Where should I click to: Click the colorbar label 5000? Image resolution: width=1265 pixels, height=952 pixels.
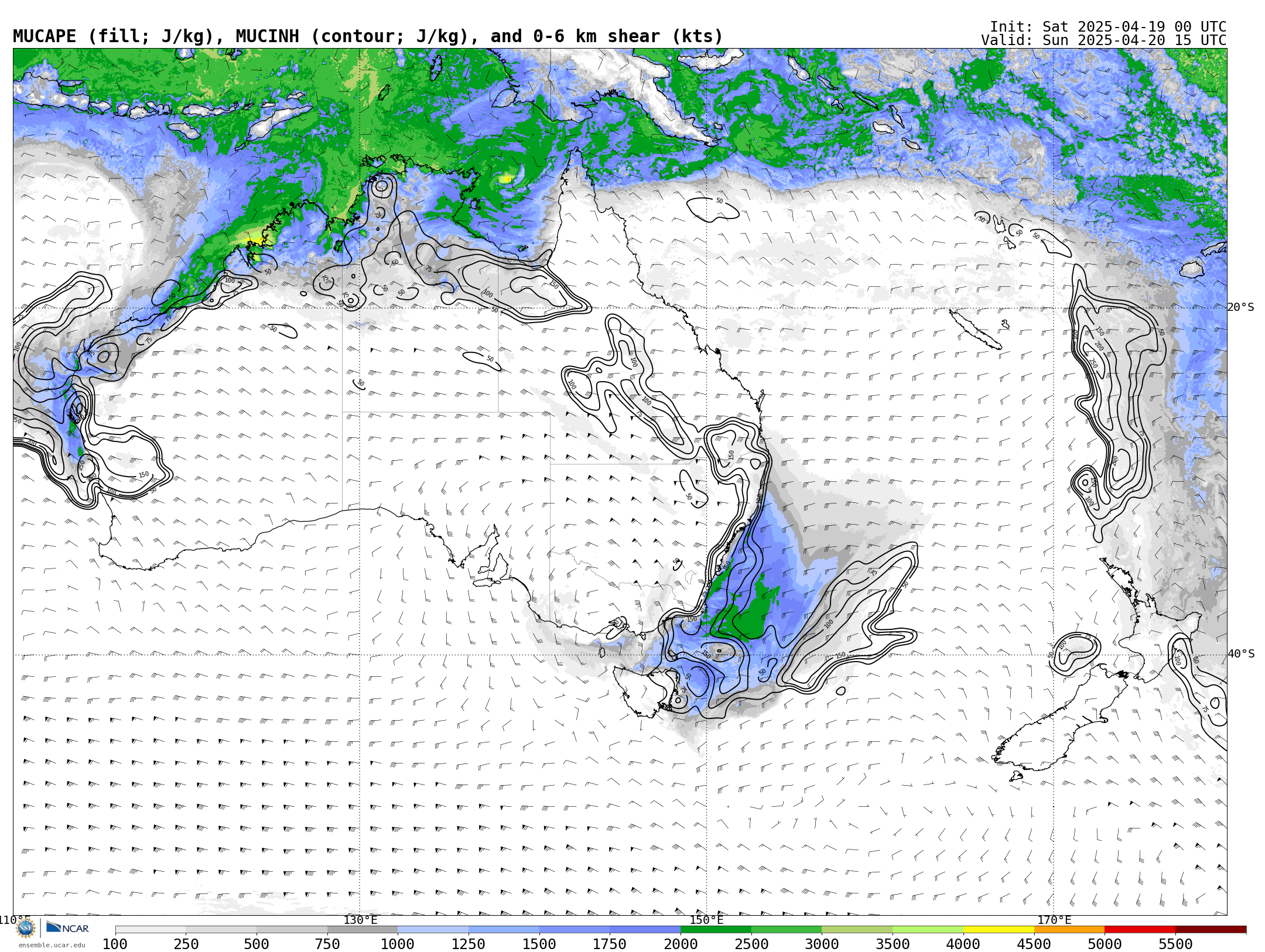tap(1105, 944)
